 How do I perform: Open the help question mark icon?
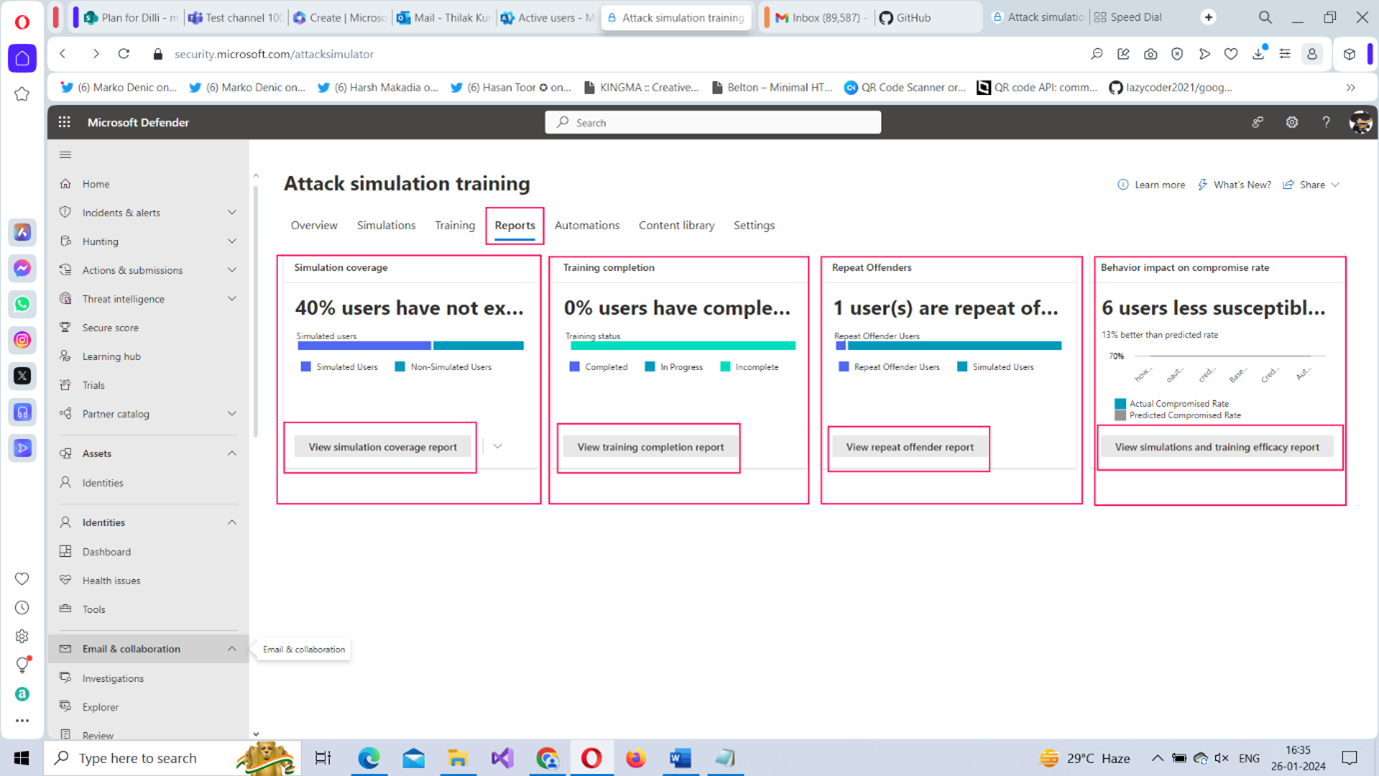[1326, 122]
